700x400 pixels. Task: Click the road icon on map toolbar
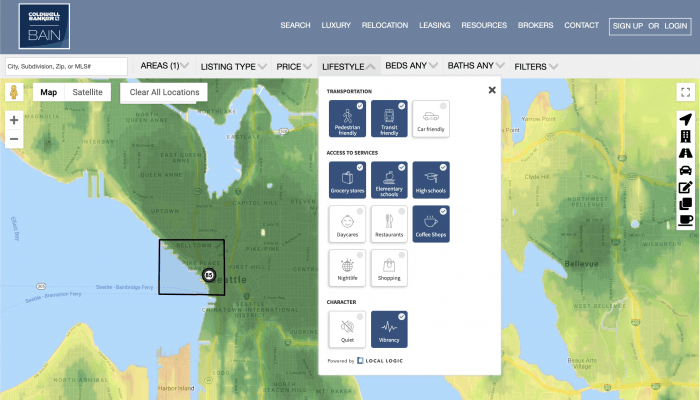pos(685,154)
